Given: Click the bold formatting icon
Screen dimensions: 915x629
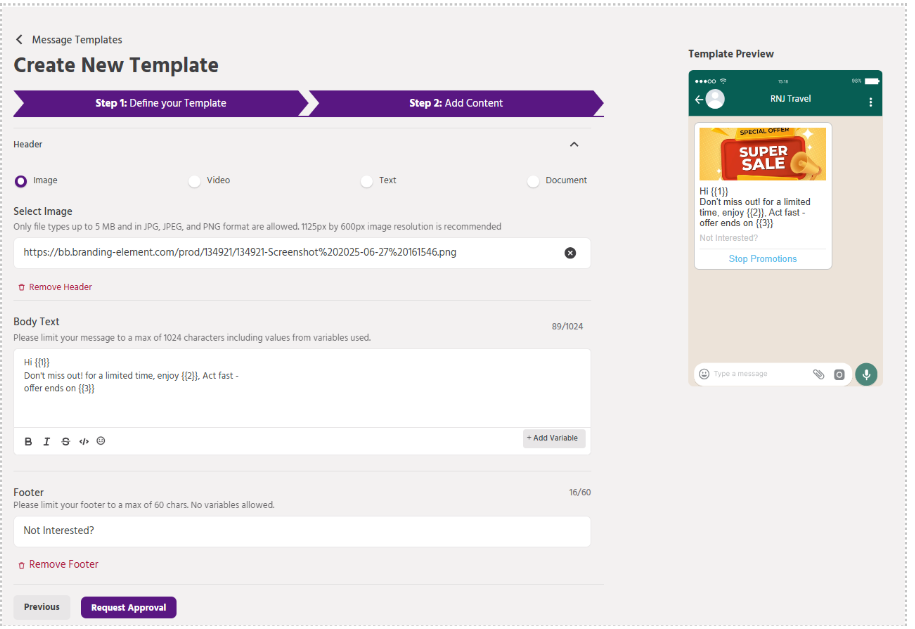Looking at the screenshot, I should pyautogui.click(x=28, y=441).
